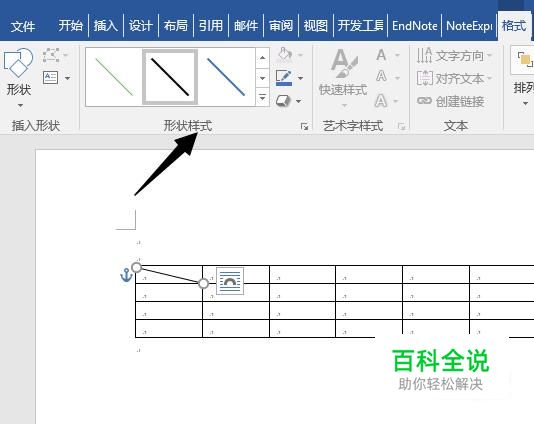Open the Shape Fill dropdown arrow
The image size is (534, 424).
pos(300,55)
